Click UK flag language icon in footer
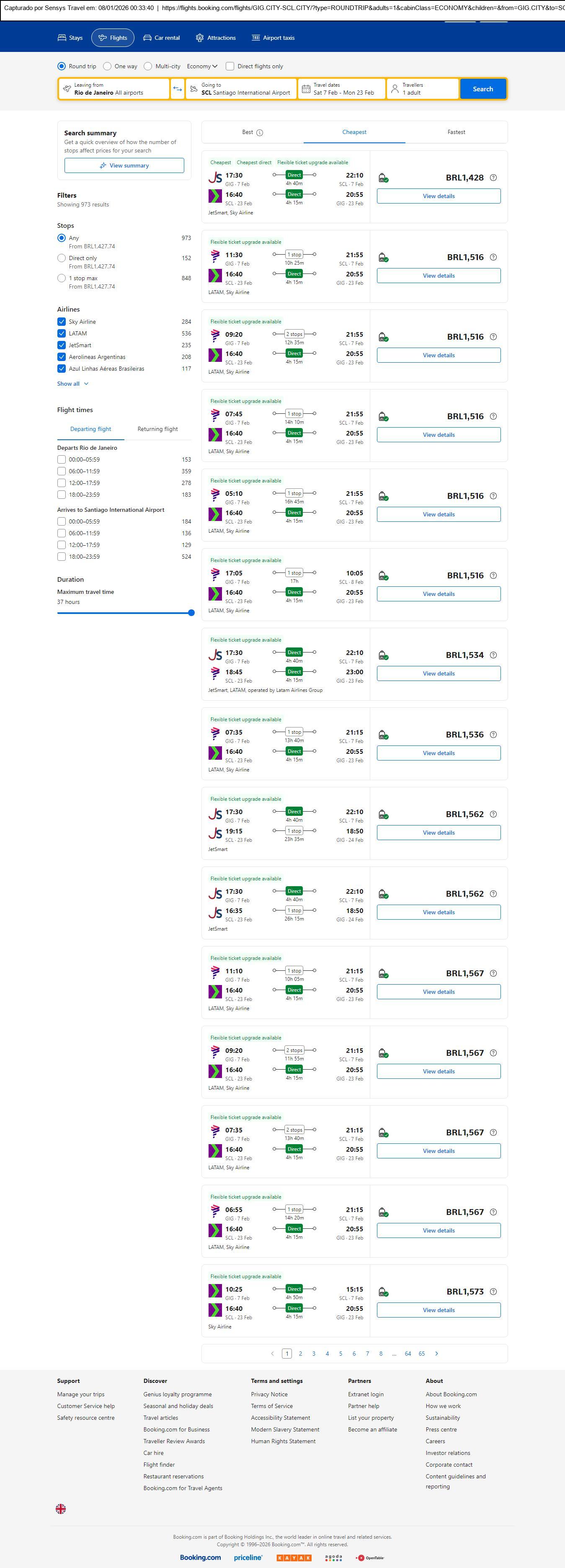 tap(61, 1509)
